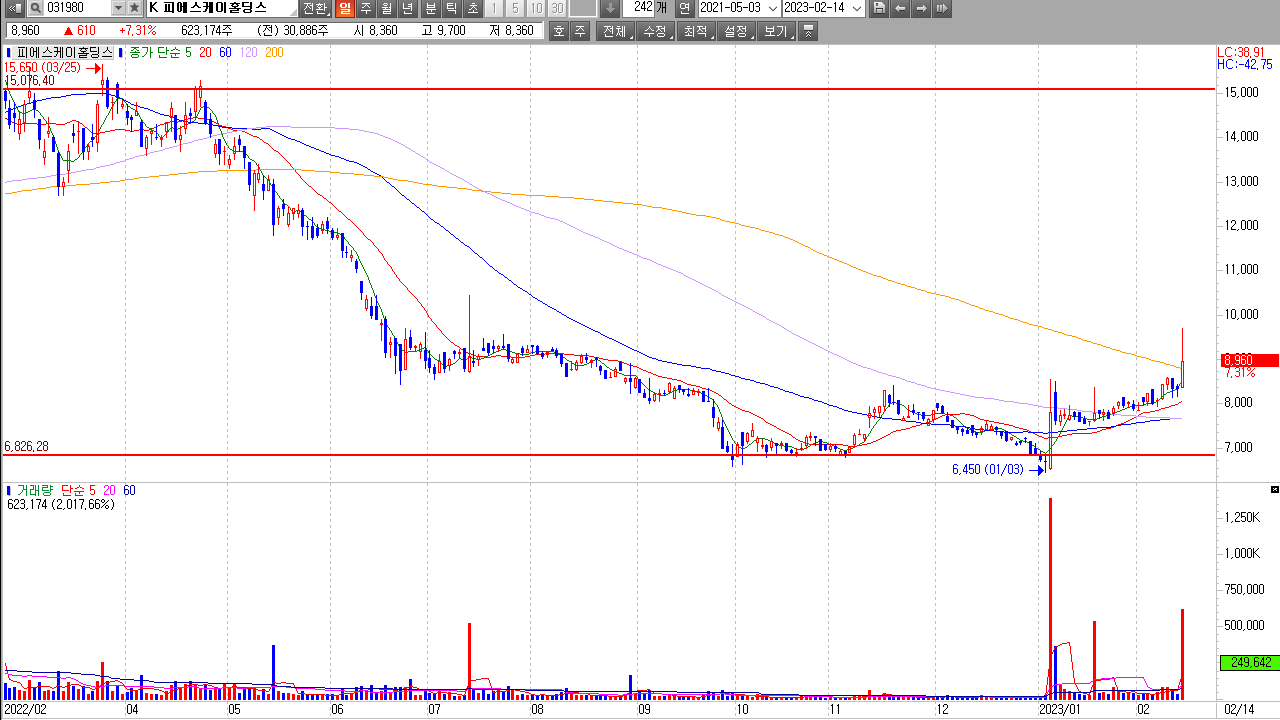Screen dimensions: 1280x720
Task: Click the 거래량 volume indicator label
Action: 36,490
